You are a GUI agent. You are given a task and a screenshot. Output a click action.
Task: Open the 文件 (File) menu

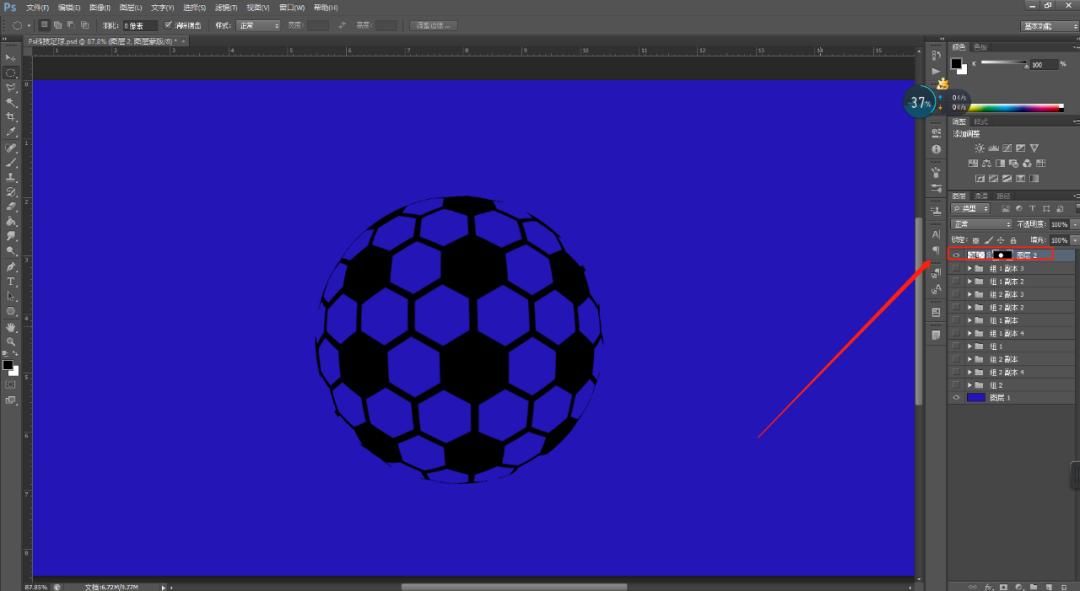pyautogui.click(x=38, y=7)
